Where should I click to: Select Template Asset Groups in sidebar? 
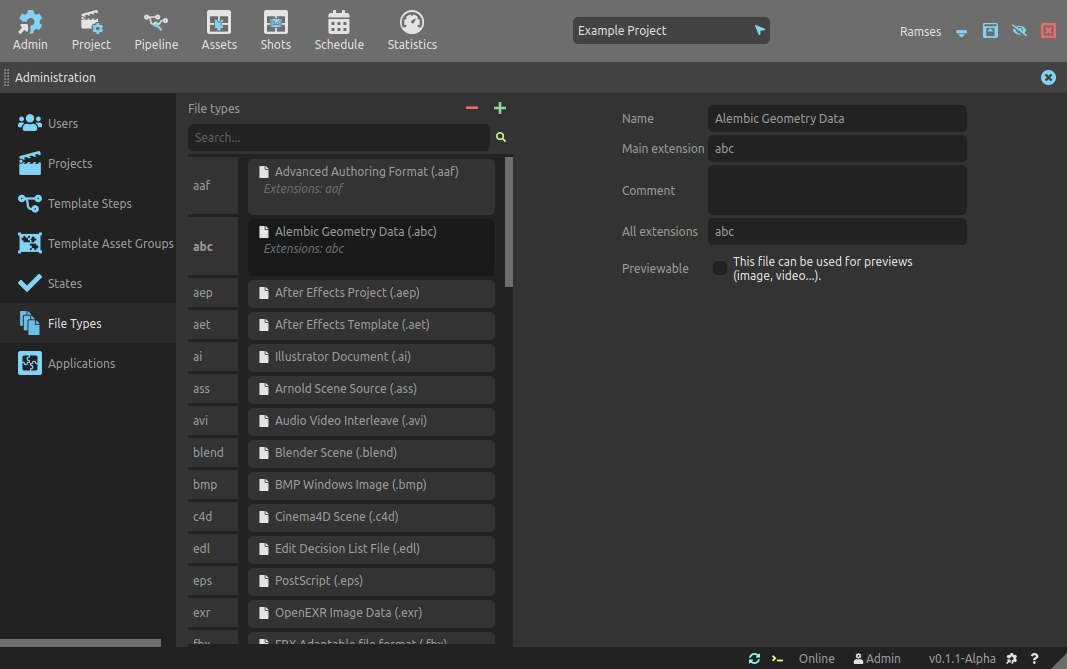coord(88,244)
